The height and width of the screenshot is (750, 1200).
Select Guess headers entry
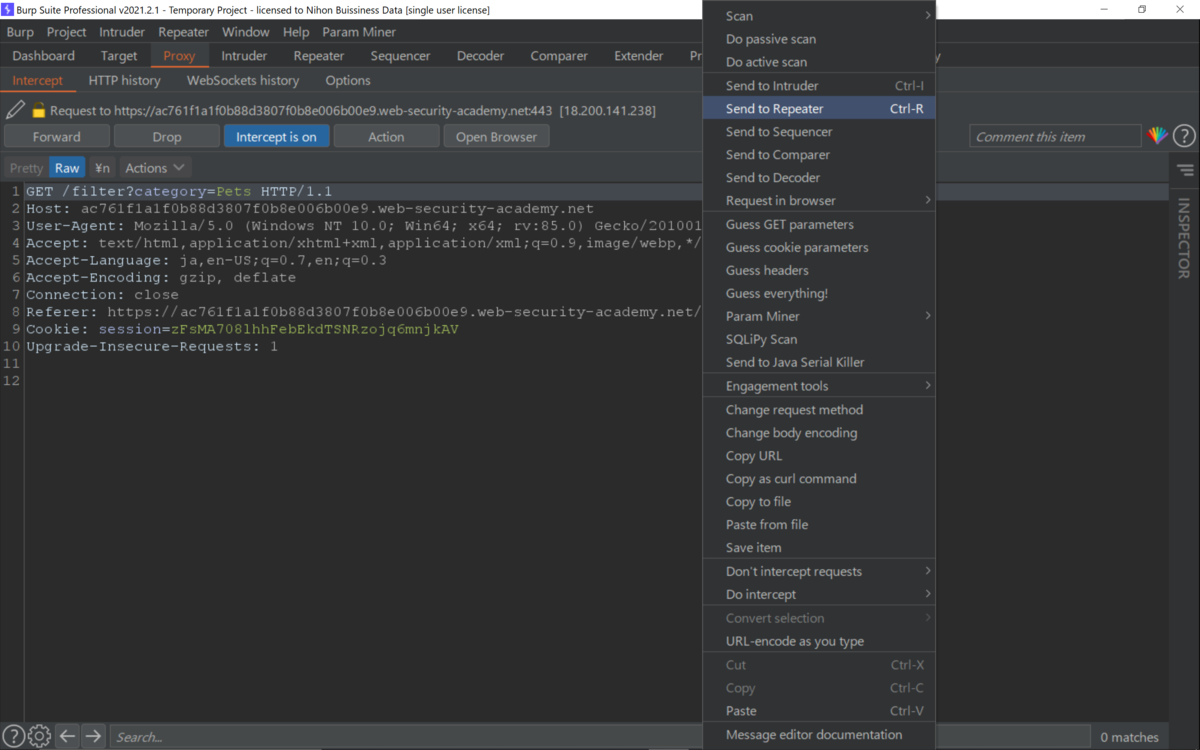[x=819, y=270]
